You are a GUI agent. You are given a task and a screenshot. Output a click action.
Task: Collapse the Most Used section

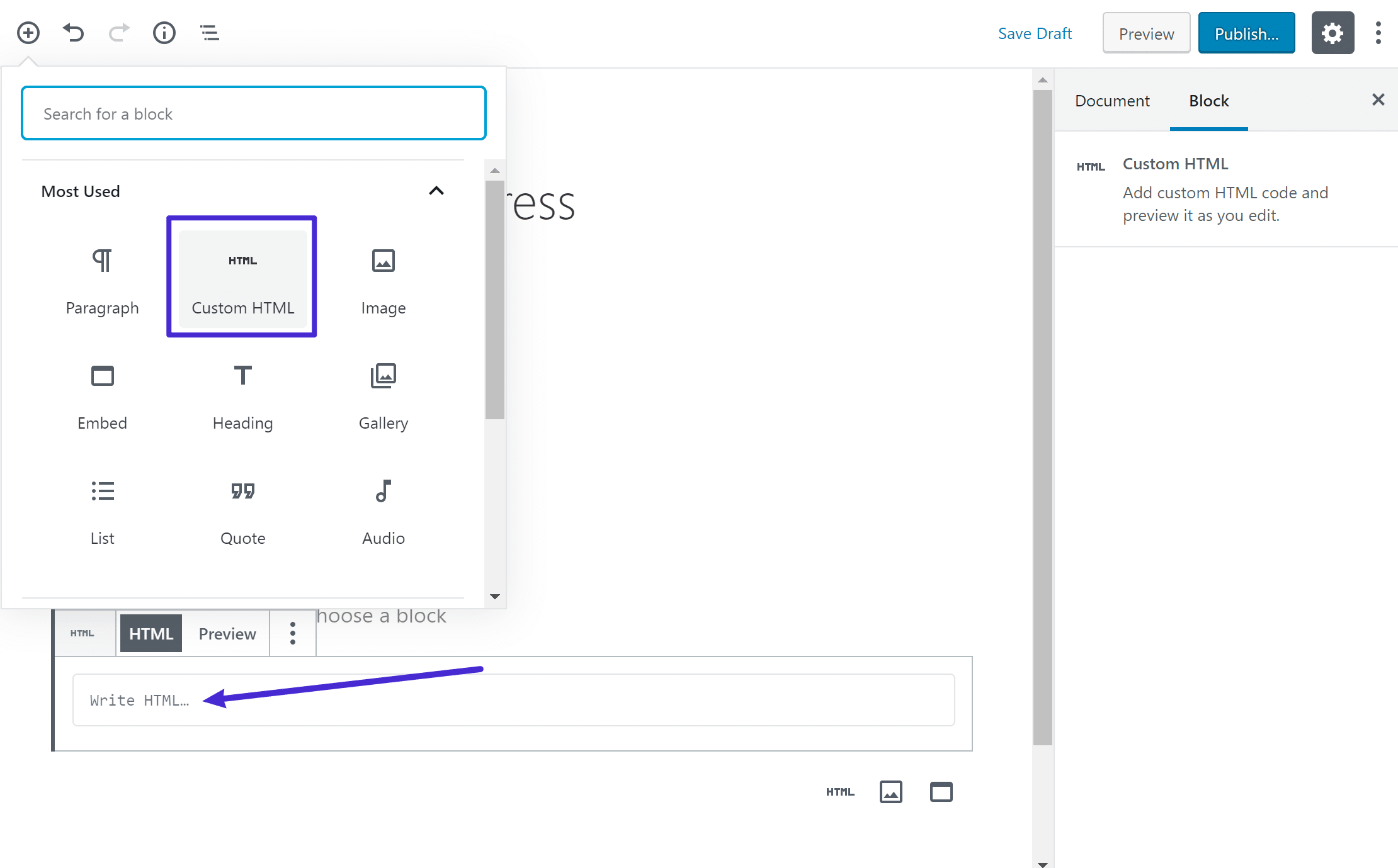[x=435, y=190]
